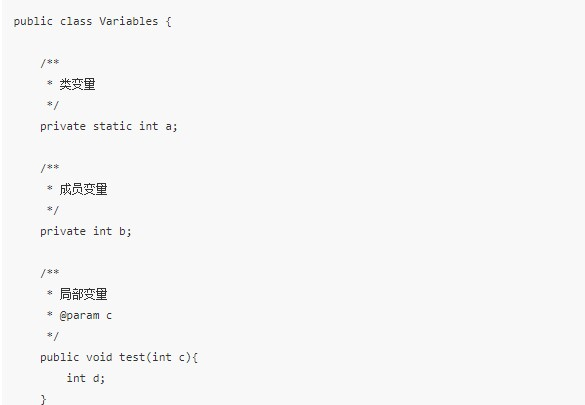
Task: Click the 'static' keyword before int a
Action: point(112,126)
